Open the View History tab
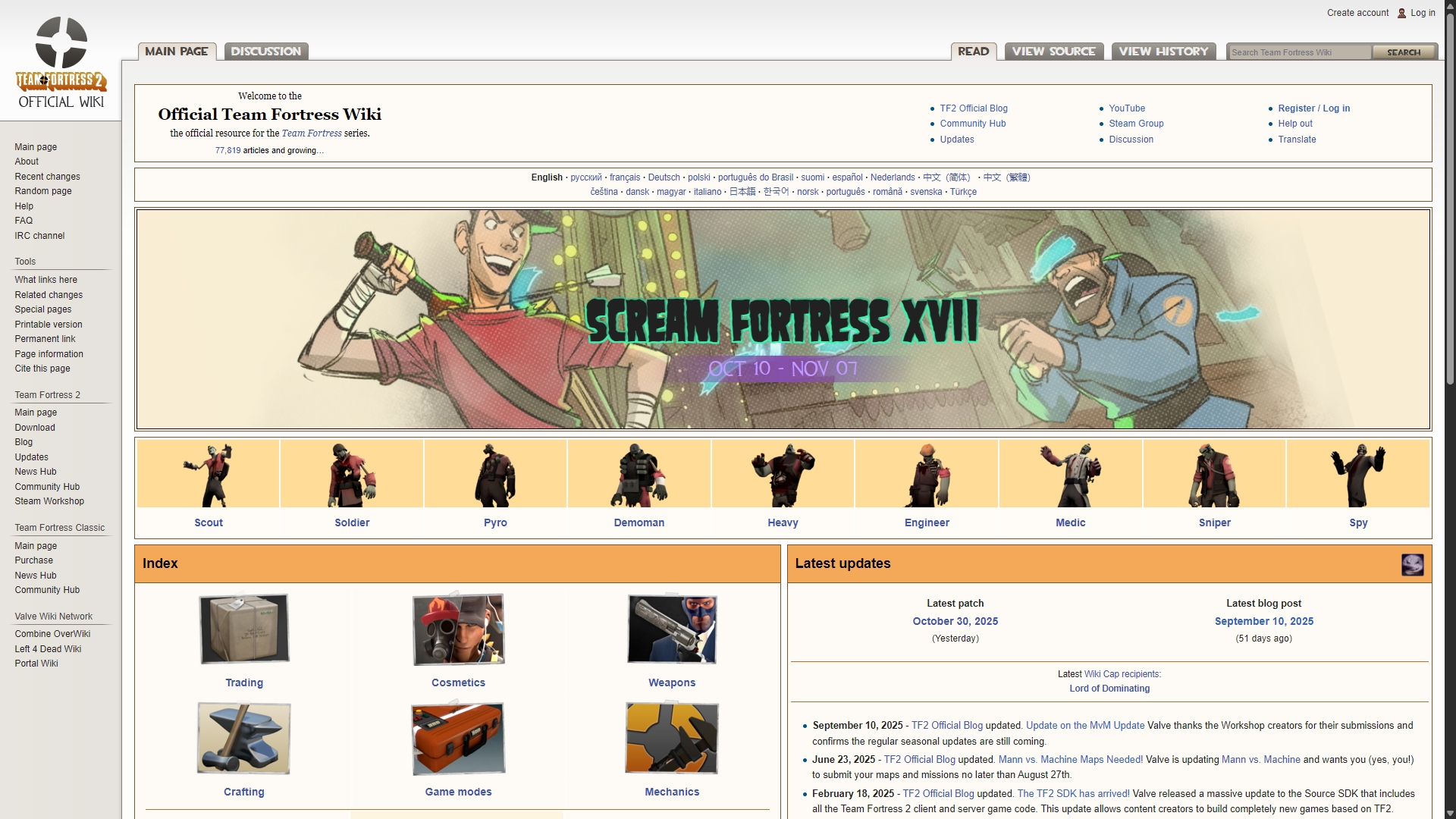The width and height of the screenshot is (1456, 819). (x=1163, y=52)
